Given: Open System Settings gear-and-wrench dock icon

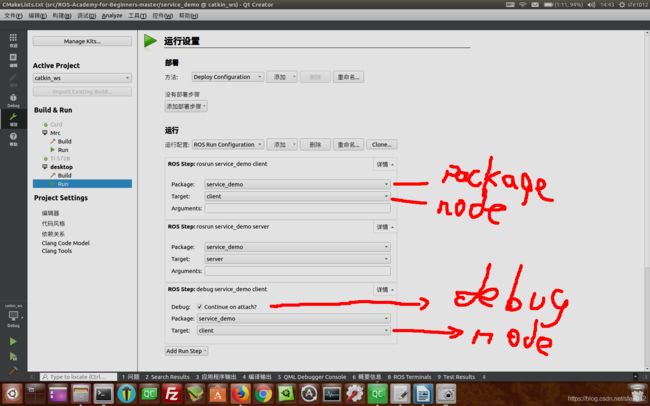Looking at the screenshot, I should coord(354,394).
